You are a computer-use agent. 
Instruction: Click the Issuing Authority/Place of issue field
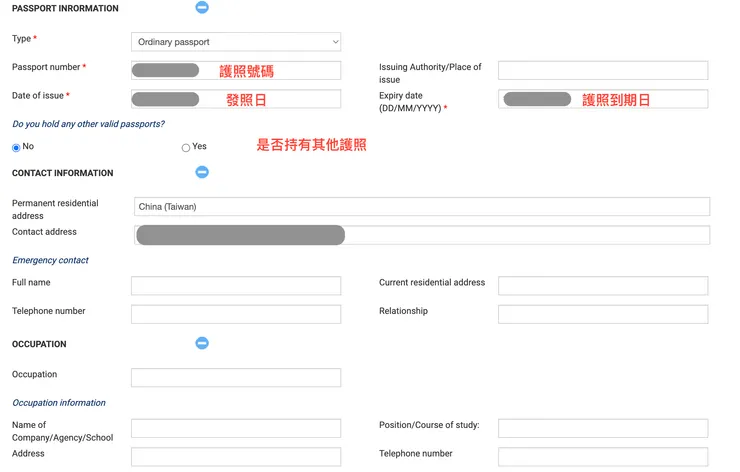pos(603,71)
